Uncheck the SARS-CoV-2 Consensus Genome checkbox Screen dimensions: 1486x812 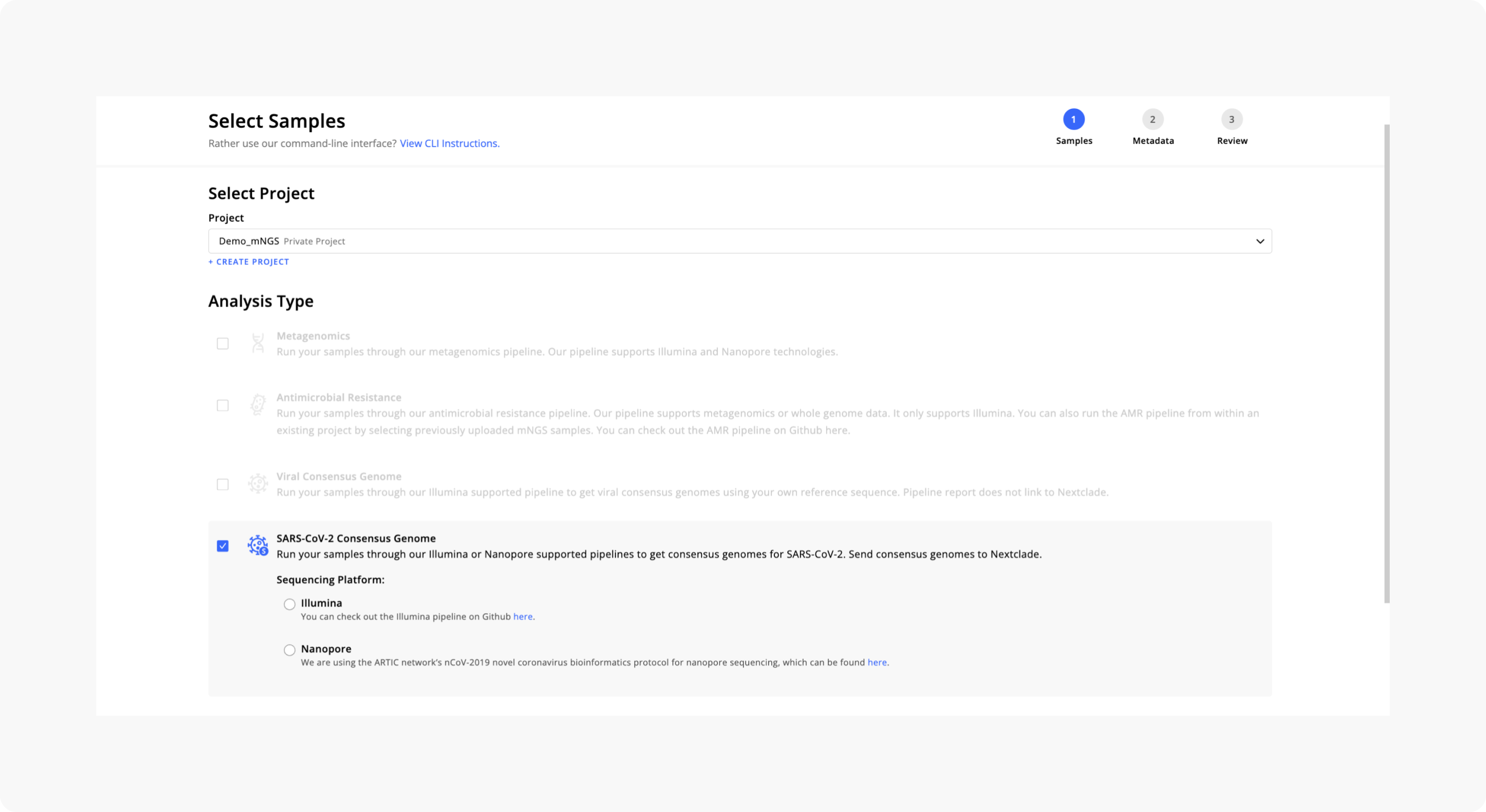click(x=223, y=546)
